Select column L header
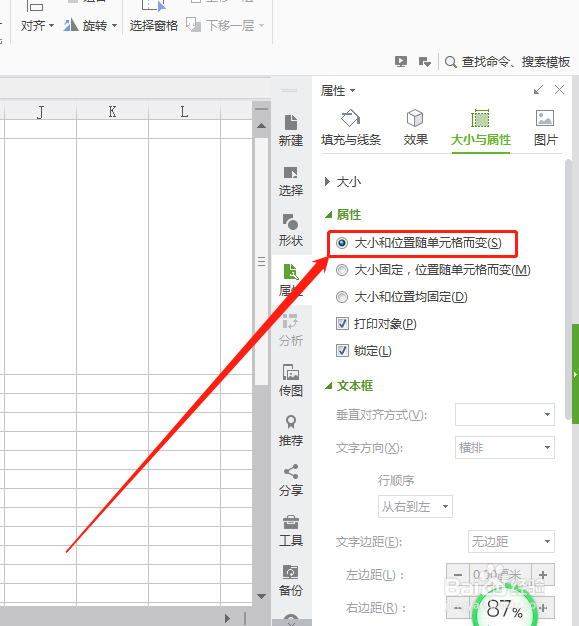The height and width of the screenshot is (626, 579). tap(184, 111)
